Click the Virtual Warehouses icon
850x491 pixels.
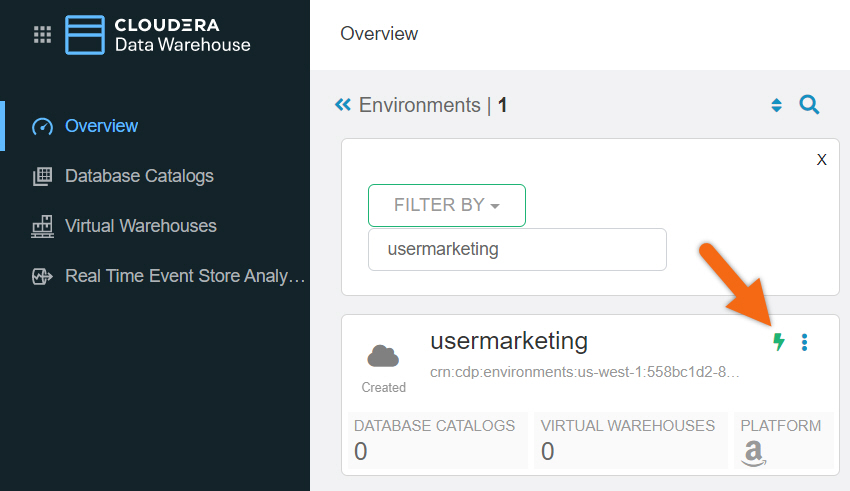pos(42,226)
